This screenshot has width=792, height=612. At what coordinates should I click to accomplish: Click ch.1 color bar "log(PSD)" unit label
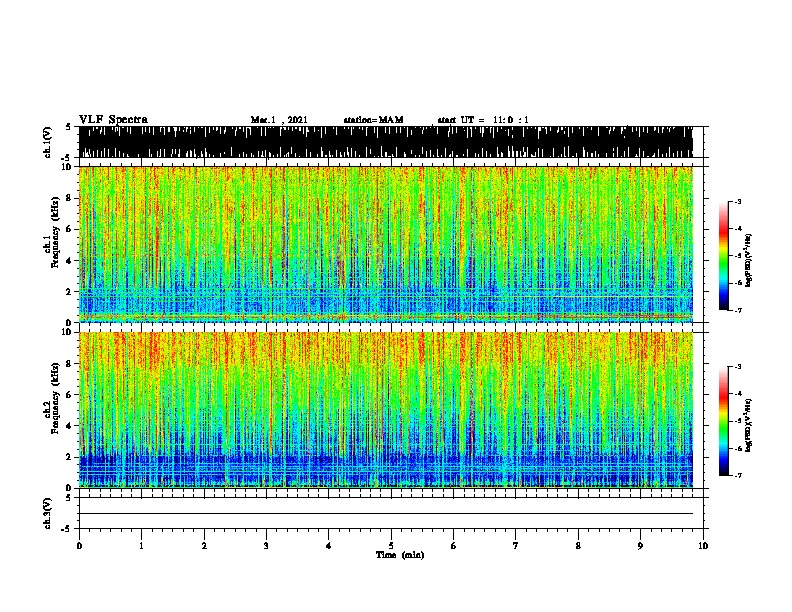point(748,260)
